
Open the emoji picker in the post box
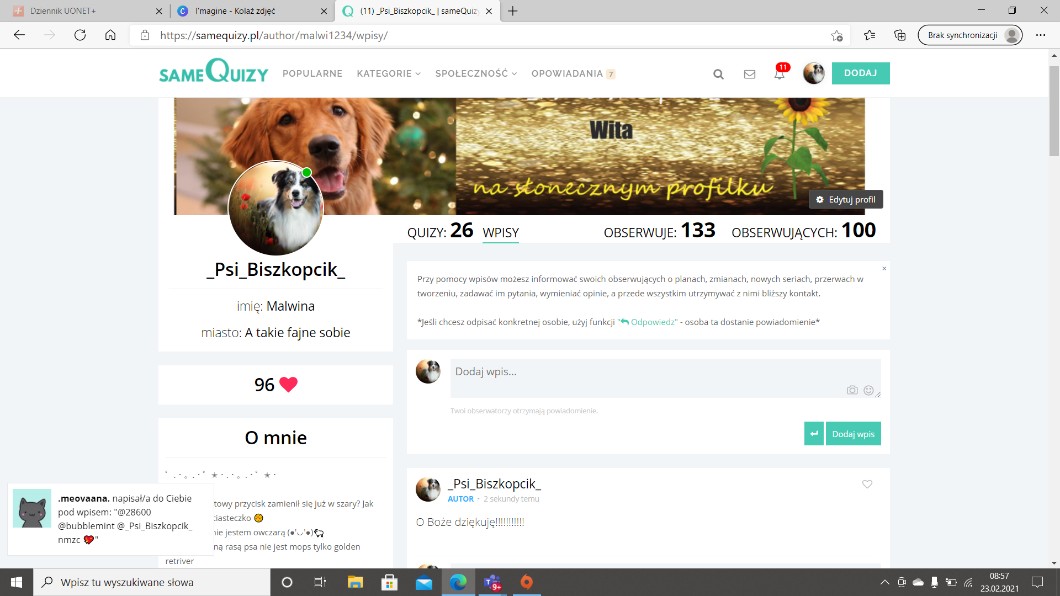(x=868, y=390)
